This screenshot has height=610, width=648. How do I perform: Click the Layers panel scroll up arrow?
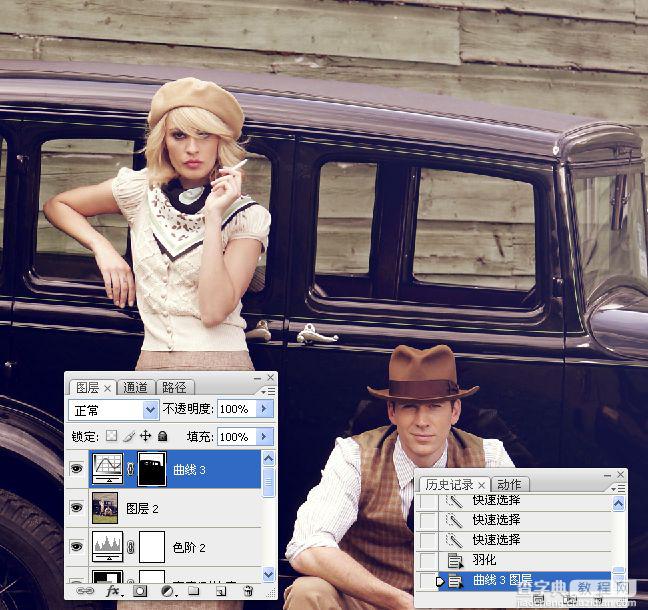269,458
